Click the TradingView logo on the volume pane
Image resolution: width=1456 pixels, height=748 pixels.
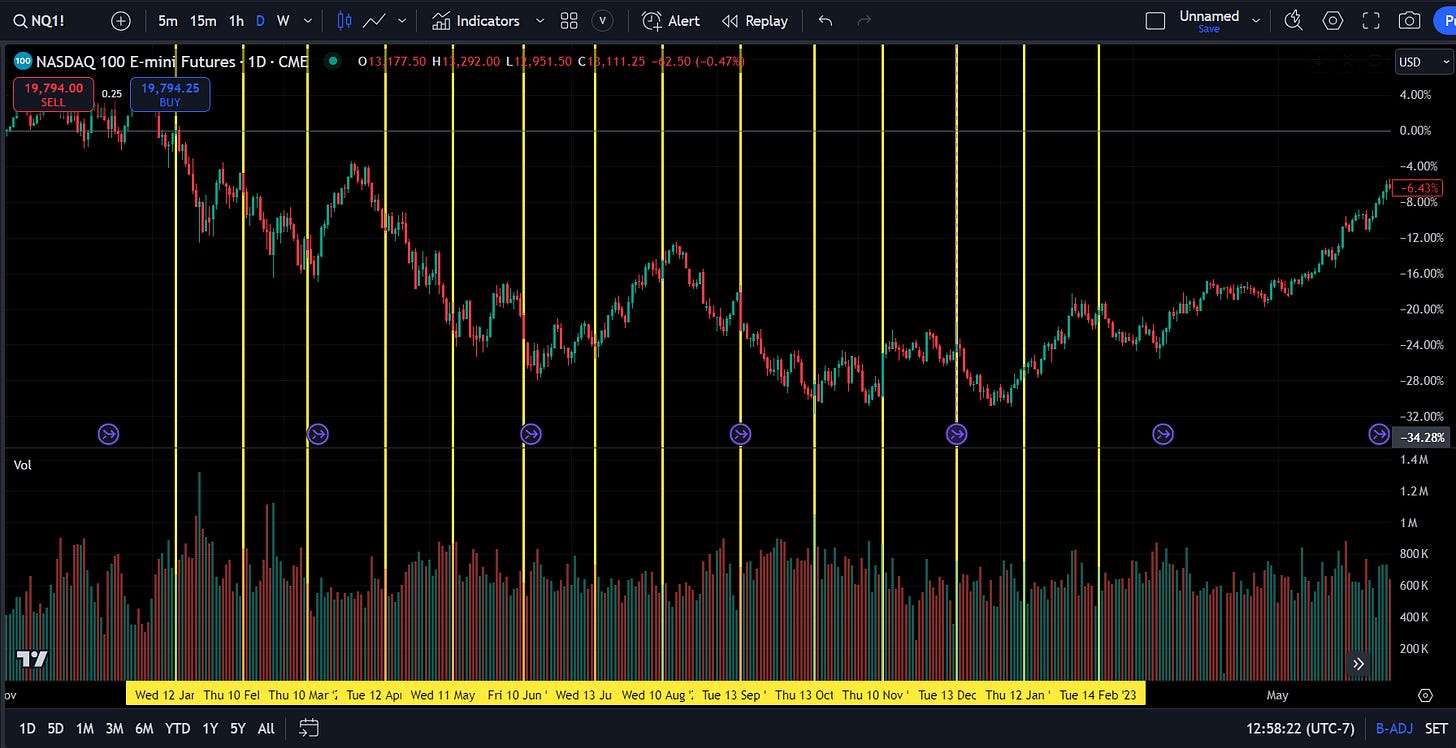pos(32,658)
